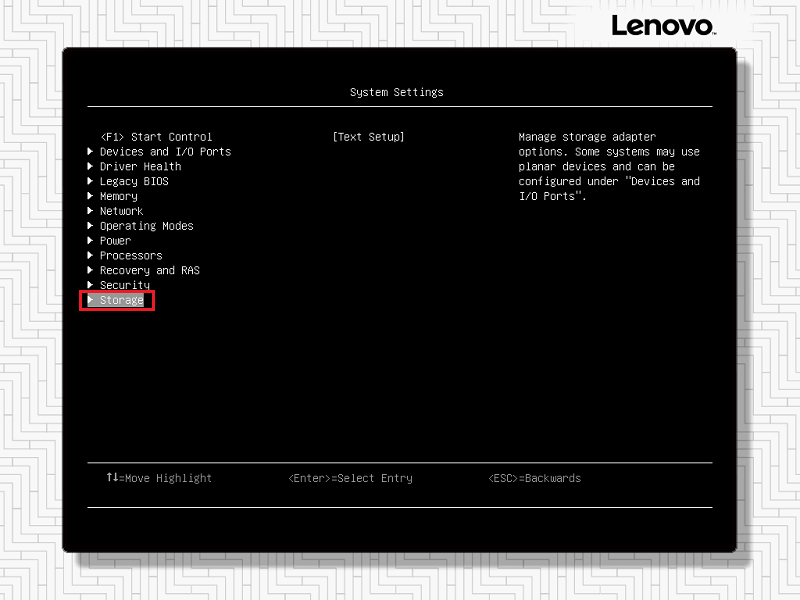
Task: Expand the arrow beside Driver Health
Action: pos(91,166)
